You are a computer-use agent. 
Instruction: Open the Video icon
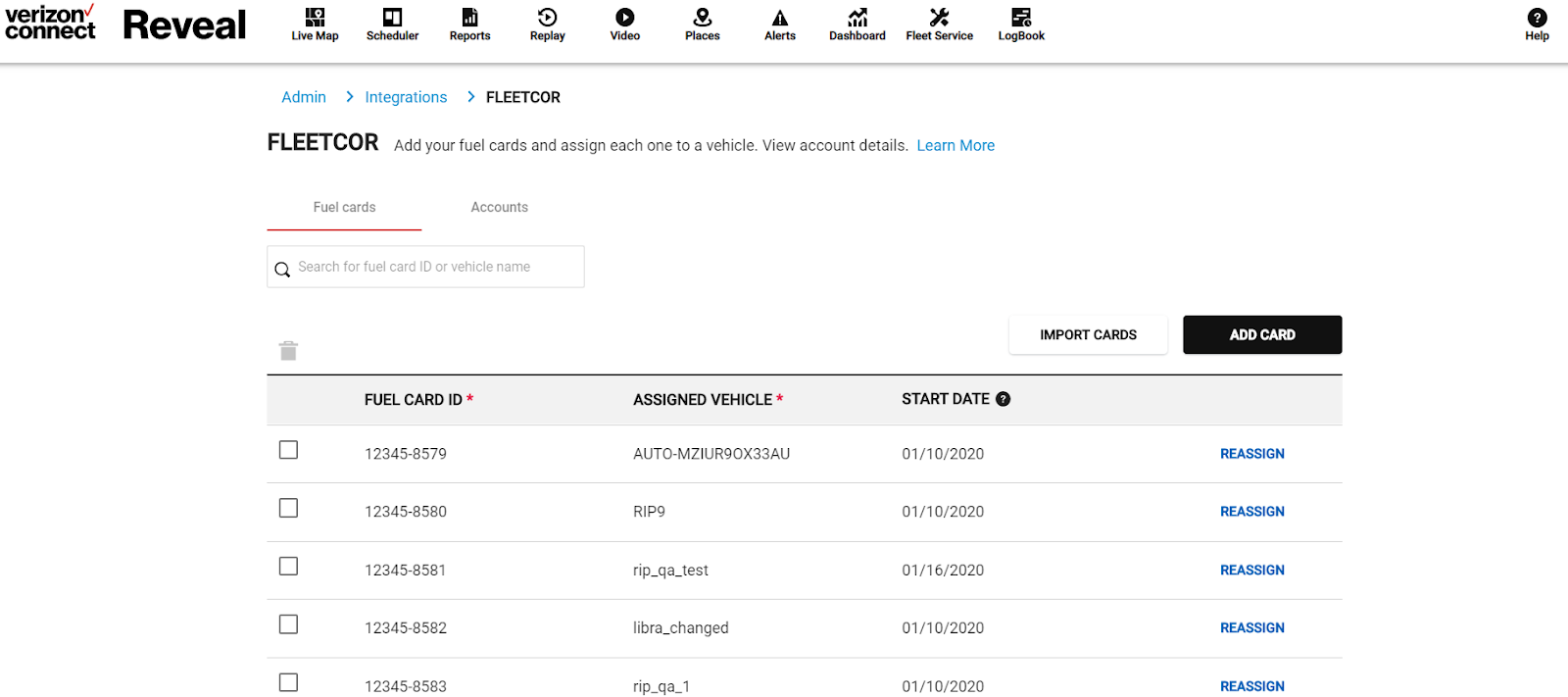[x=624, y=18]
